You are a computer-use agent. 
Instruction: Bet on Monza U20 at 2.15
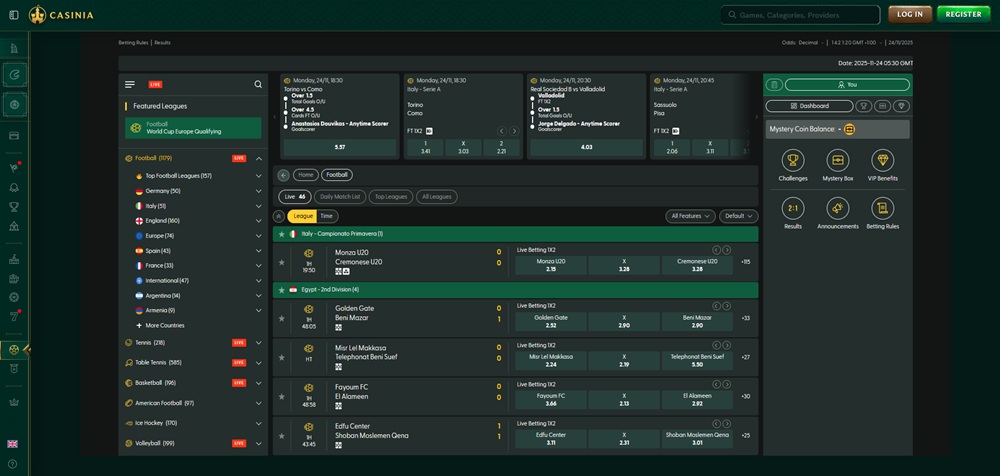pos(551,265)
